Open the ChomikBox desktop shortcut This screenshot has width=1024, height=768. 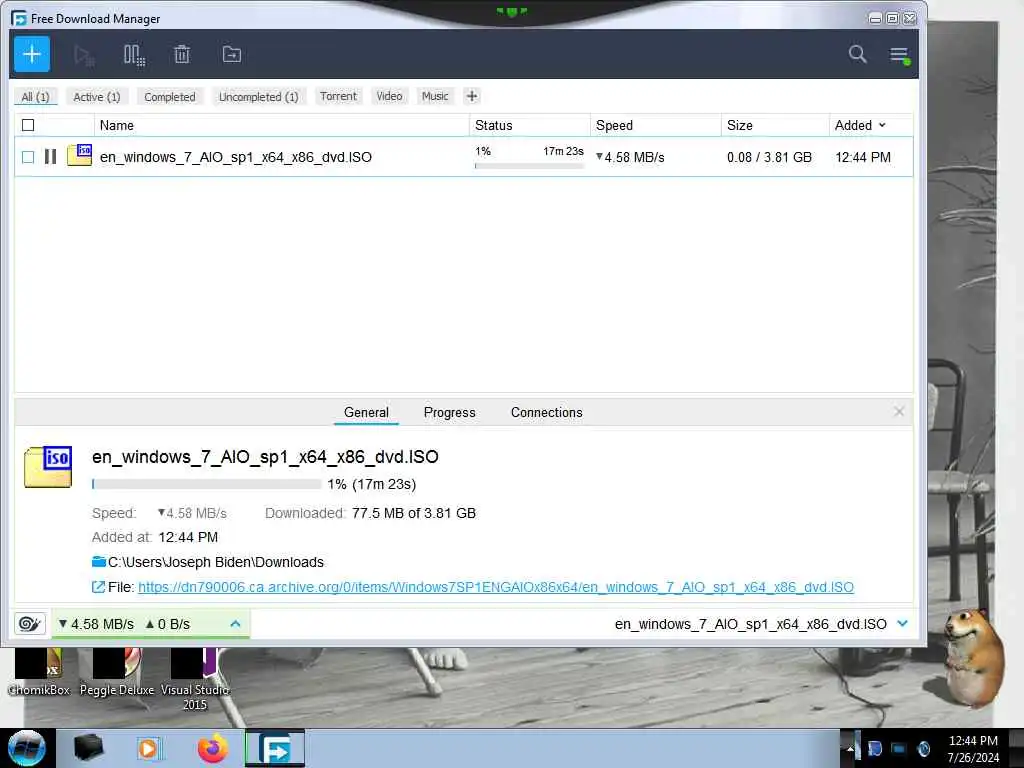coord(39,671)
